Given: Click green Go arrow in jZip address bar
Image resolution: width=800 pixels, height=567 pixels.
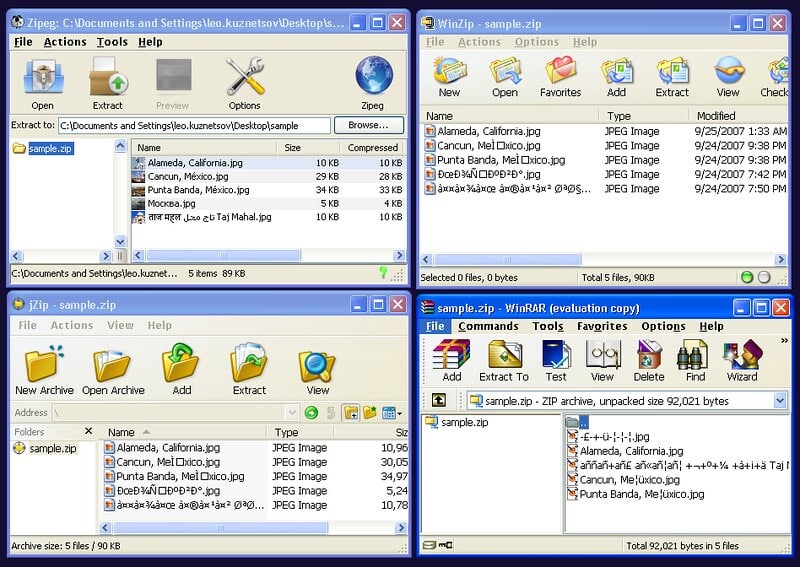Looking at the screenshot, I should point(311,412).
